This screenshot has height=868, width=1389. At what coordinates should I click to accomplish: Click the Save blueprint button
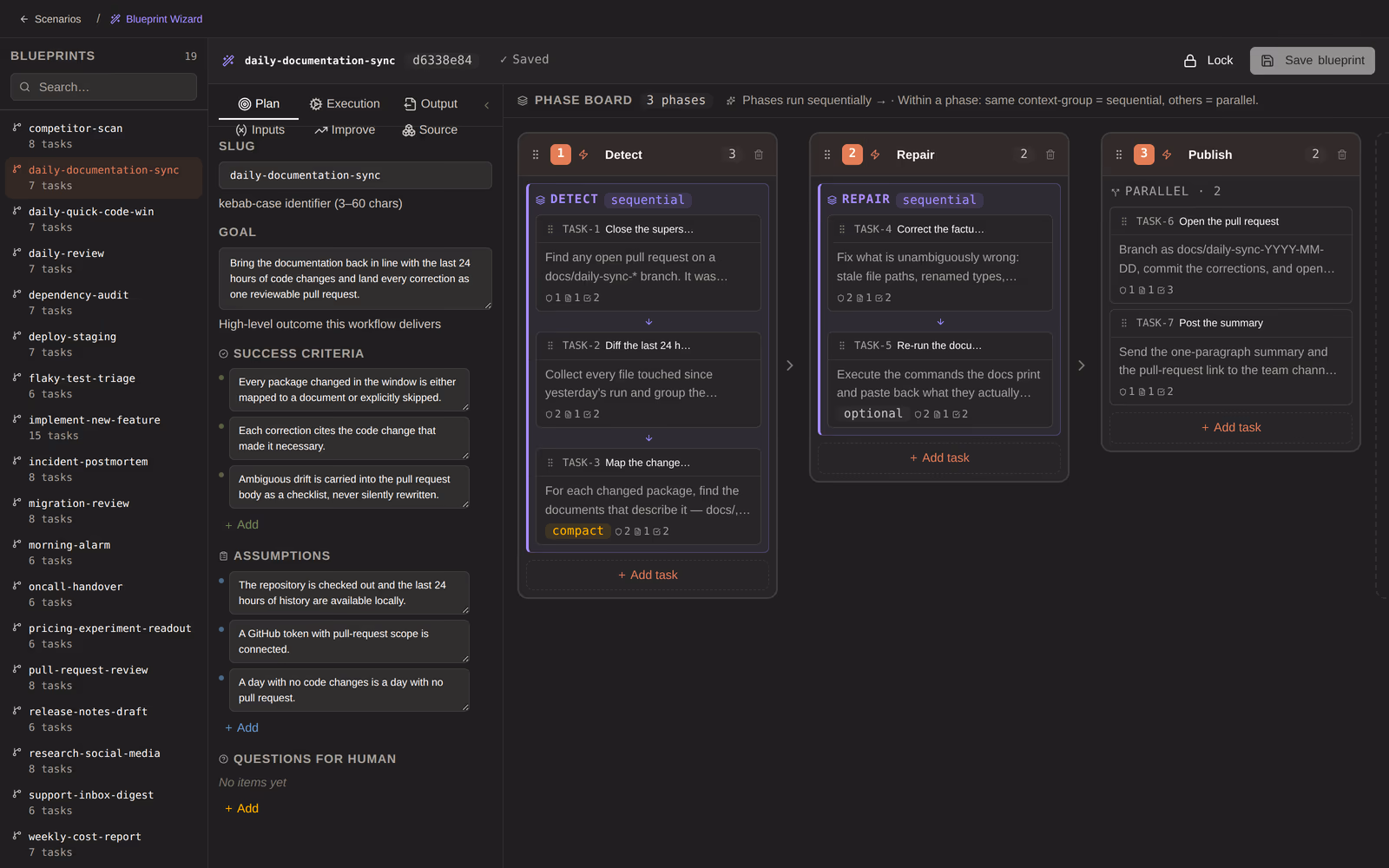[x=1312, y=60]
